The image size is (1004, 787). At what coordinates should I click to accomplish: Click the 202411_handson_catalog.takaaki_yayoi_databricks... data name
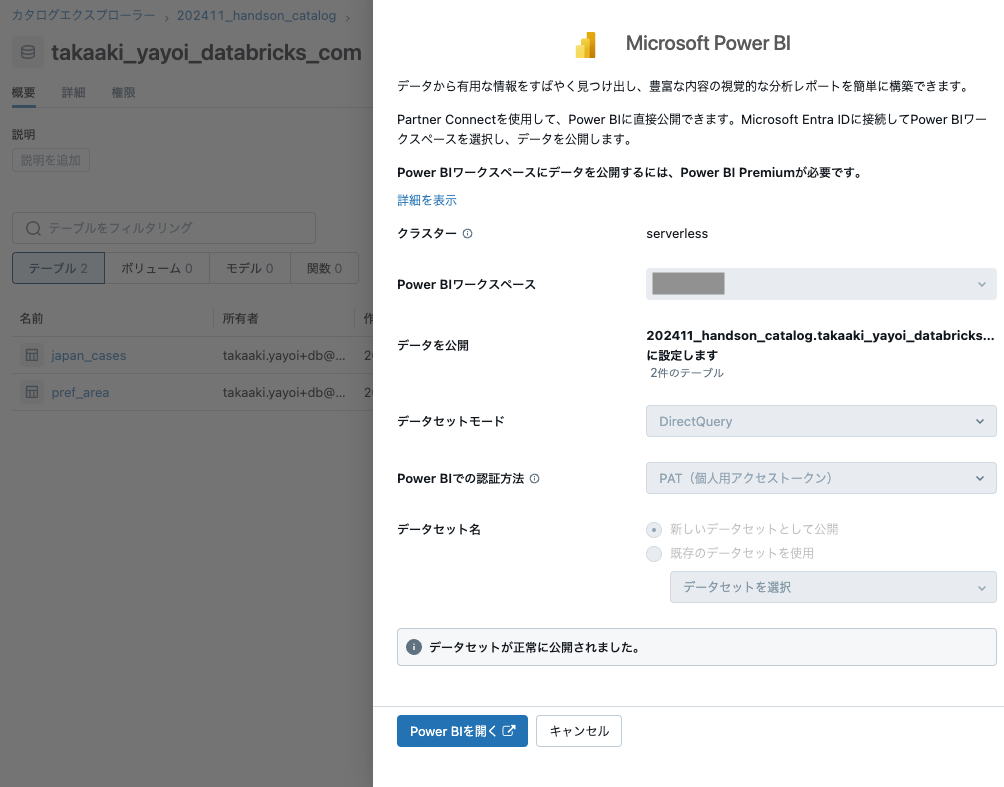coord(820,336)
